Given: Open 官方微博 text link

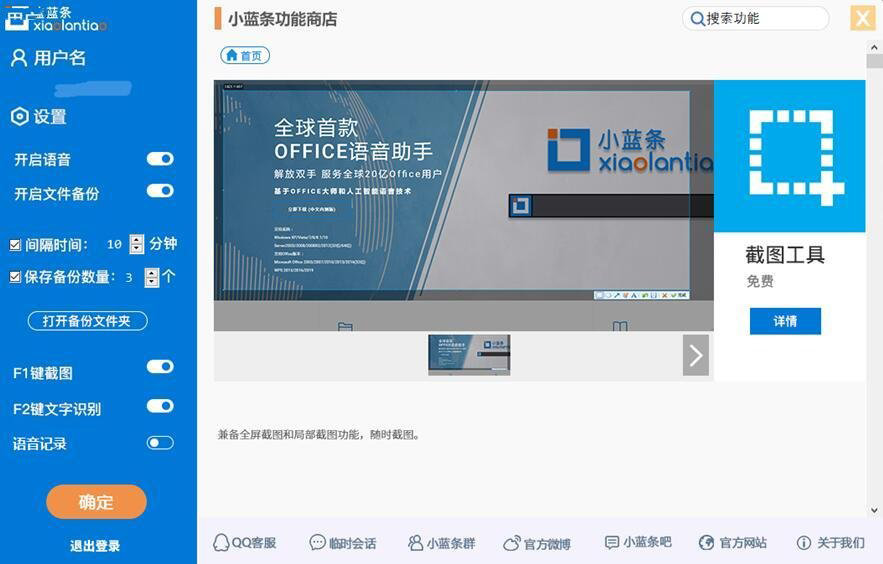Looking at the screenshot, I should (x=547, y=544).
